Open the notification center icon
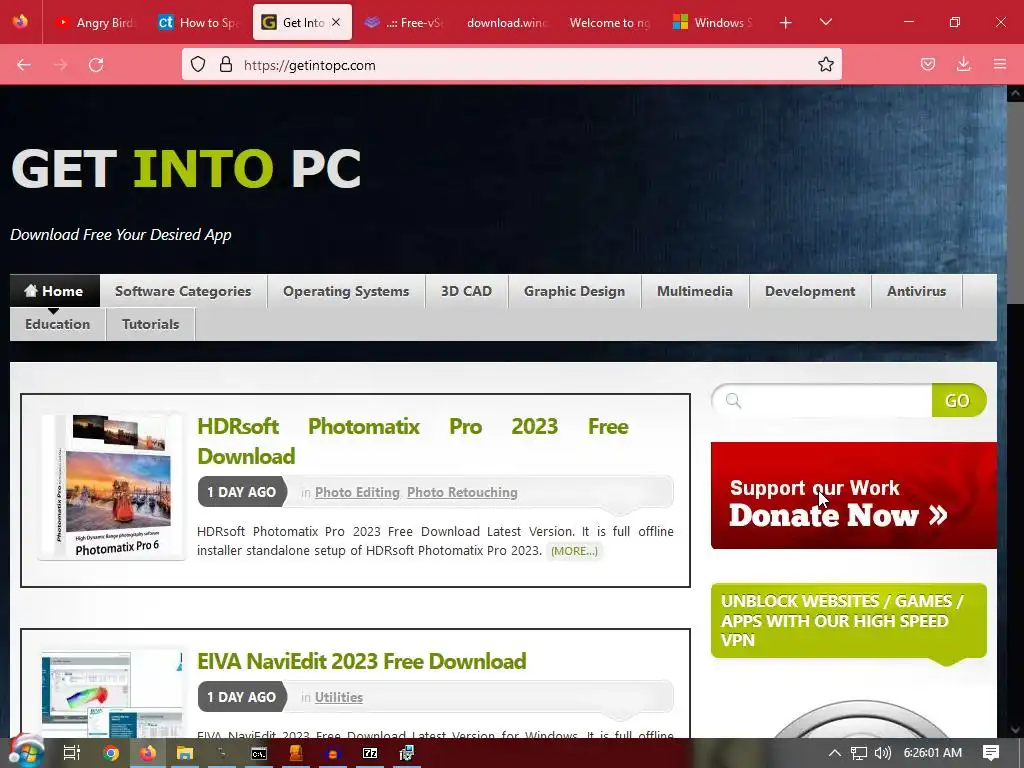Image resolution: width=1024 pixels, height=768 pixels. coord(991,753)
